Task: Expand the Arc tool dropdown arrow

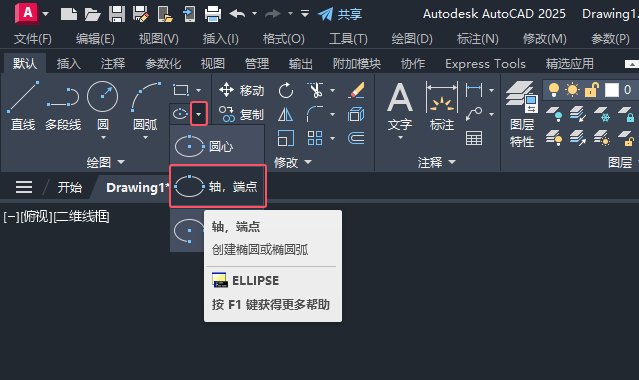Action: coord(145,138)
